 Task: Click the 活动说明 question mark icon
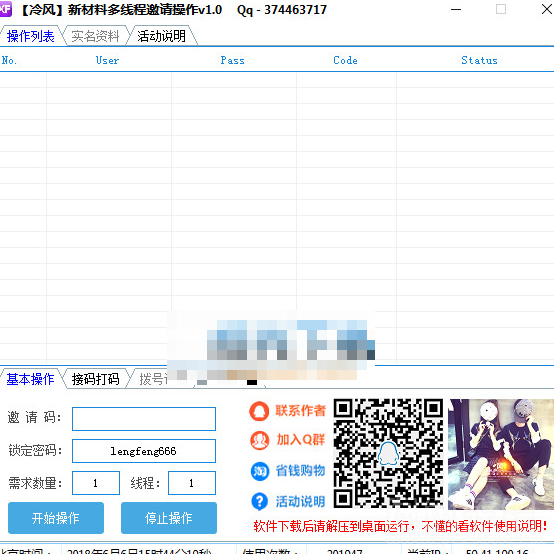point(260,501)
